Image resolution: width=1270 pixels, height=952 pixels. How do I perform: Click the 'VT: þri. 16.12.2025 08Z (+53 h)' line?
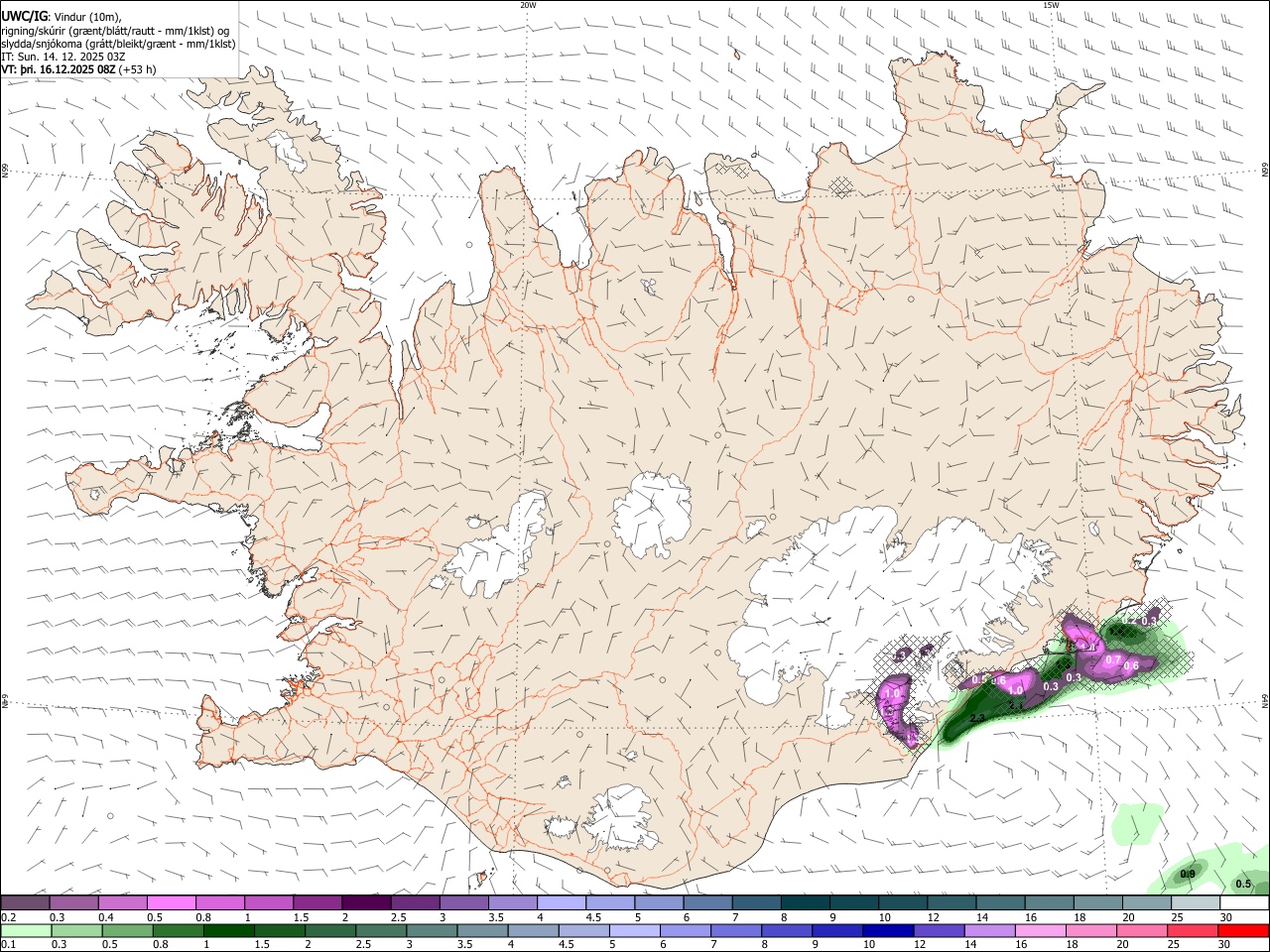click(78, 69)
